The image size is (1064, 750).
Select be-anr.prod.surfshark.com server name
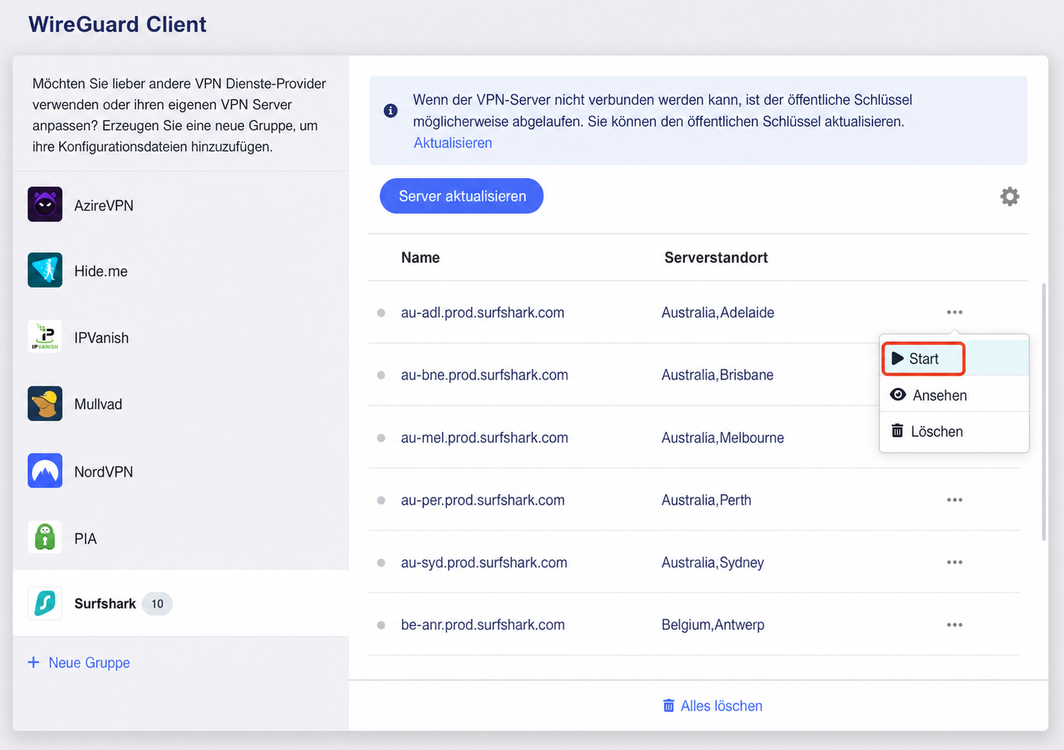[x=482, y=625]
